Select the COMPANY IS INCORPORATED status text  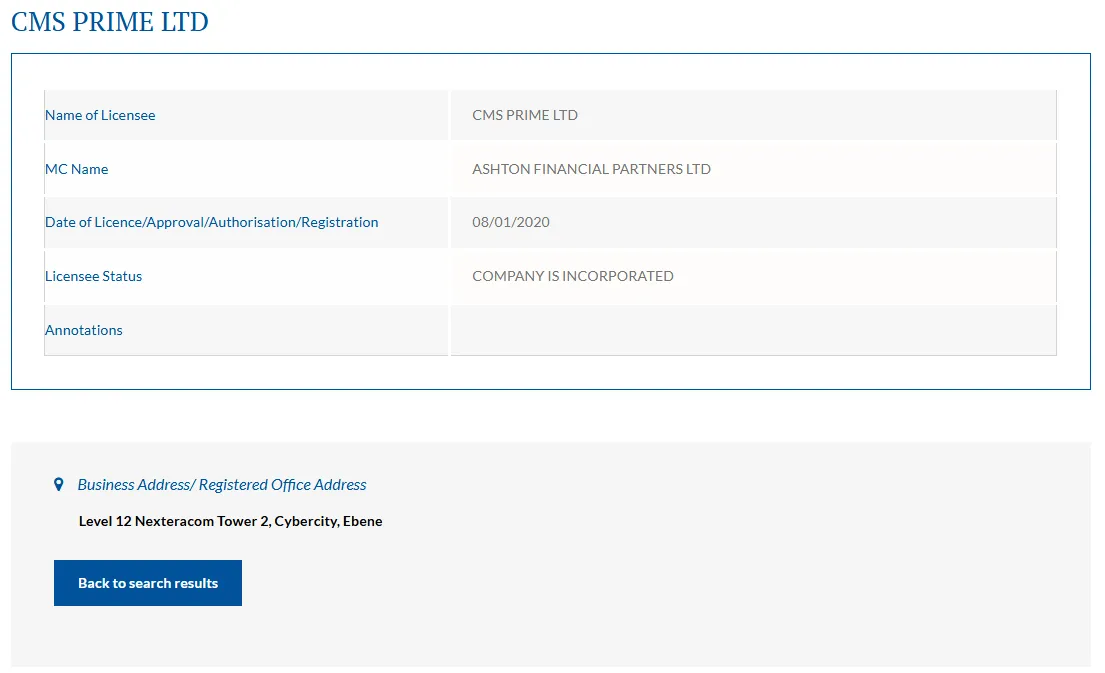coord(573,276)
